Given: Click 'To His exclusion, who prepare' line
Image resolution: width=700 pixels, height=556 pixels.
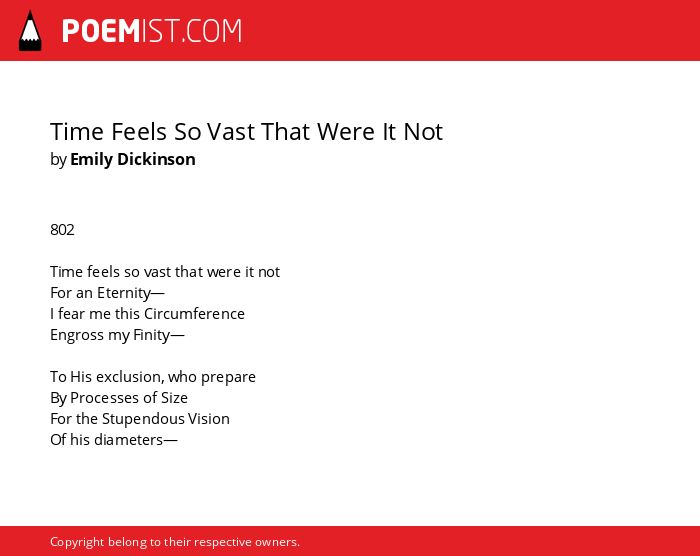Looking at the screenshot, I should click(x=153, y=377).
